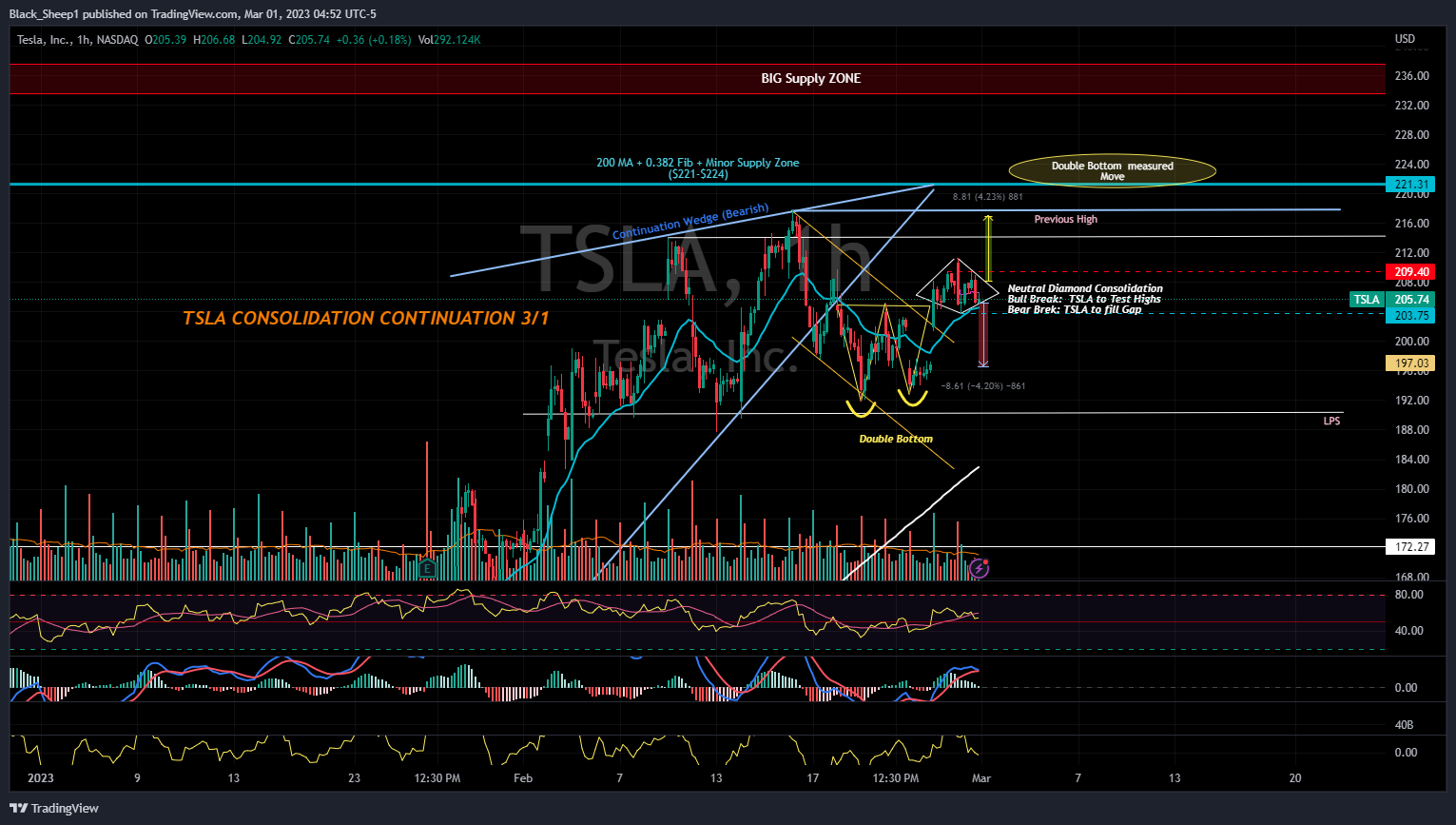Click the 228.00 price axis label
The width and height of the screenshot is (1456, 825).
point(1411,135)
